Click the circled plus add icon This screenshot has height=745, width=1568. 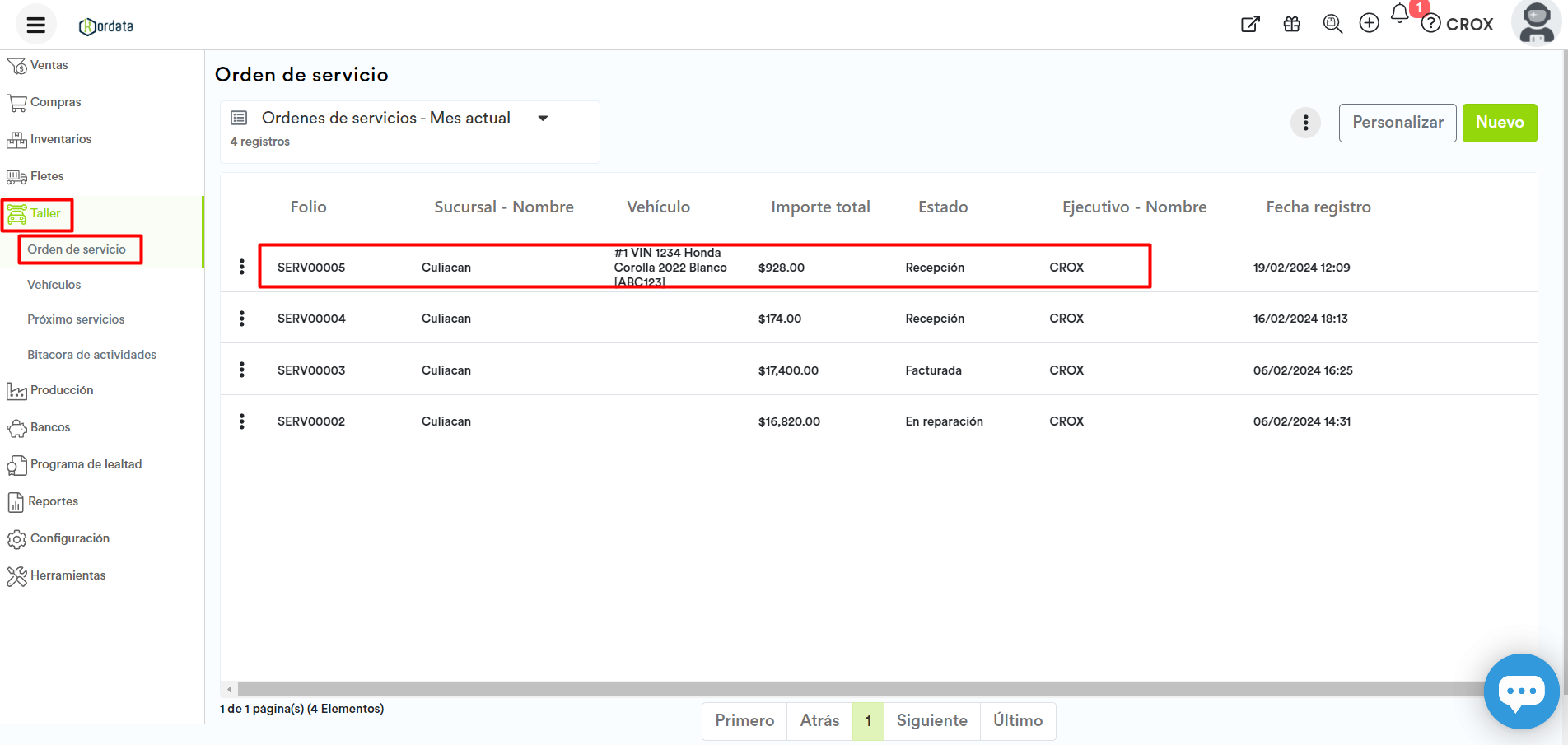pos(1369,23)
